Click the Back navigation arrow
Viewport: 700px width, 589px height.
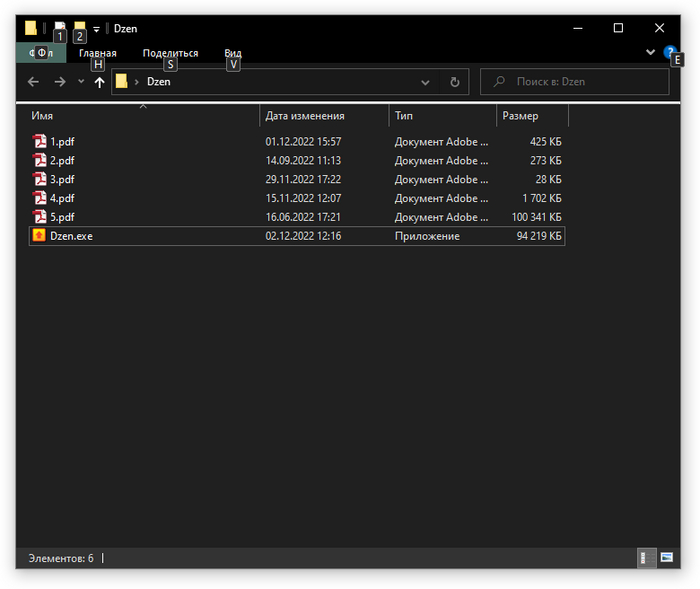(x=33, y=82)
